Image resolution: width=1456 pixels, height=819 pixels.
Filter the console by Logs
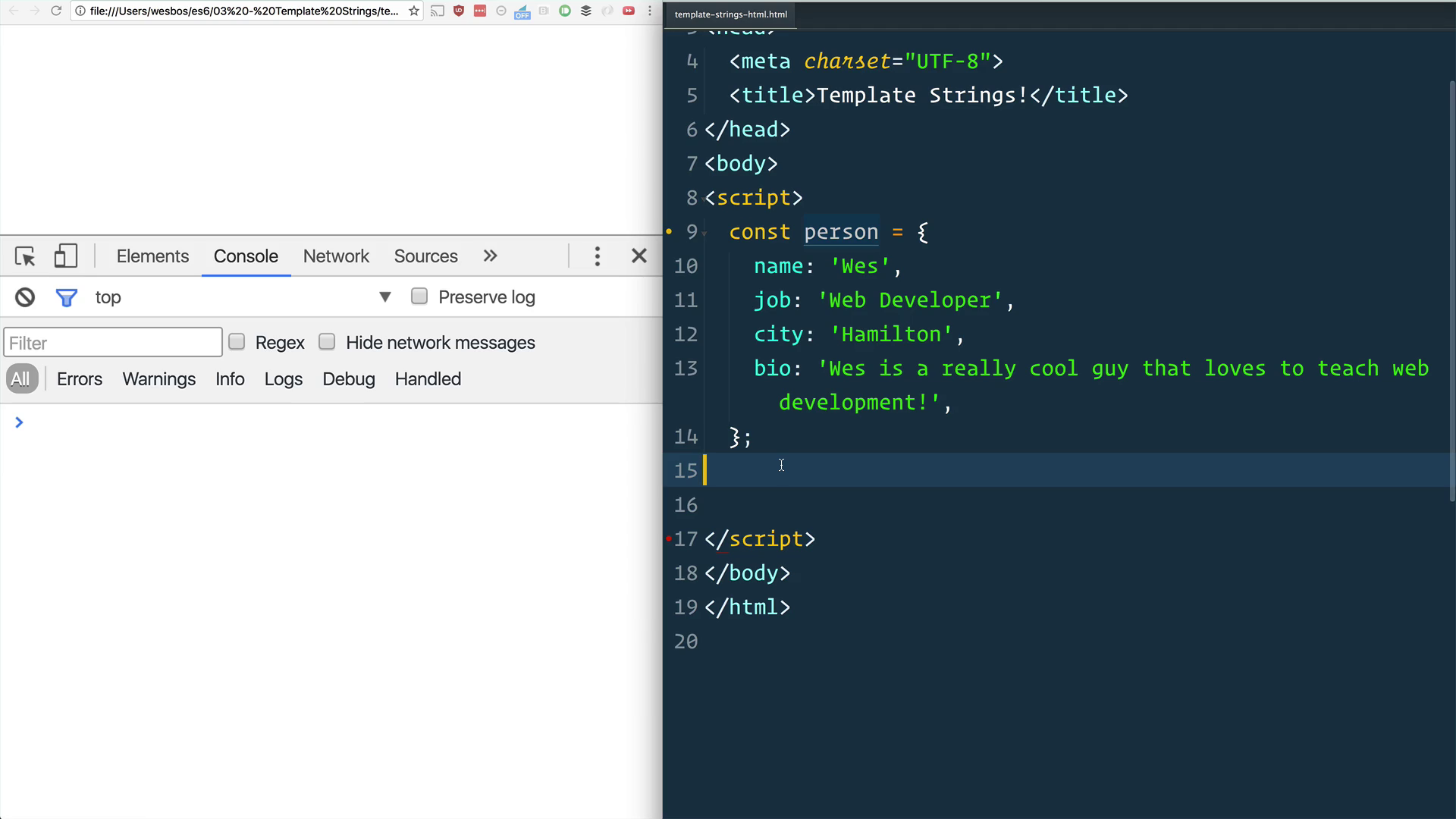tap(284, 379)
